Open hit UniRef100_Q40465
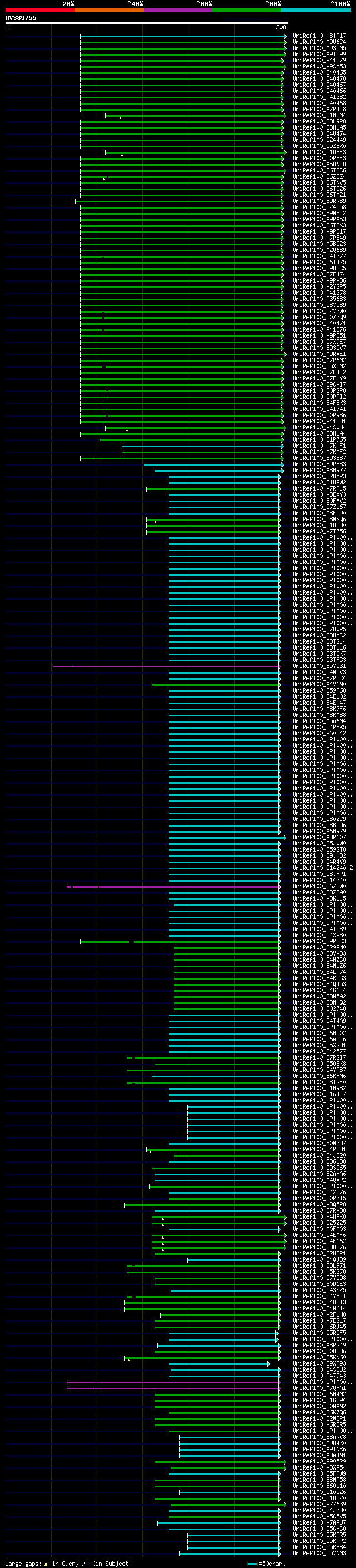The width and height of the screenshot is (356, 1568). pos(319,72)
